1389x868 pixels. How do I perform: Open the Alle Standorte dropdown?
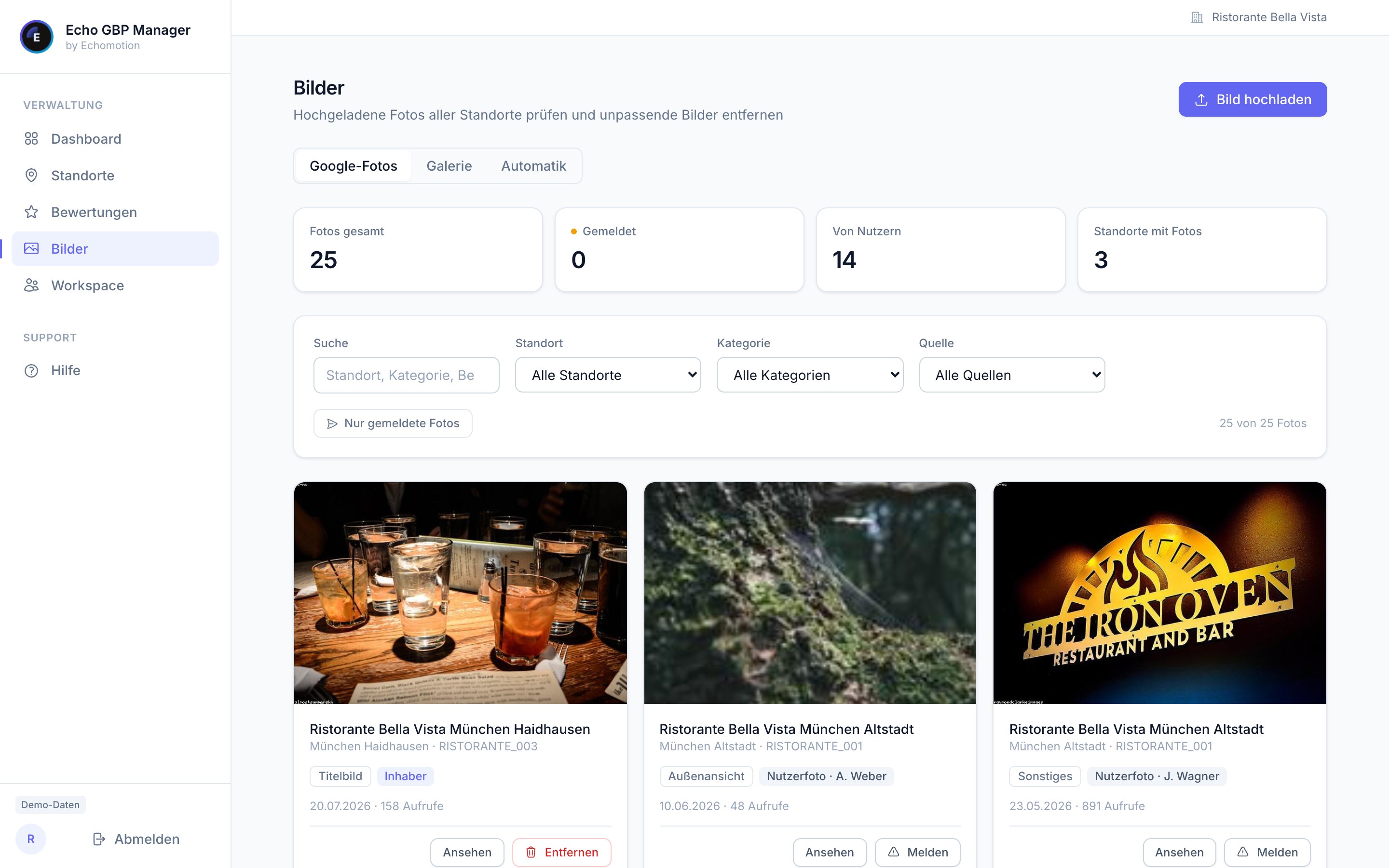point(608,376)
